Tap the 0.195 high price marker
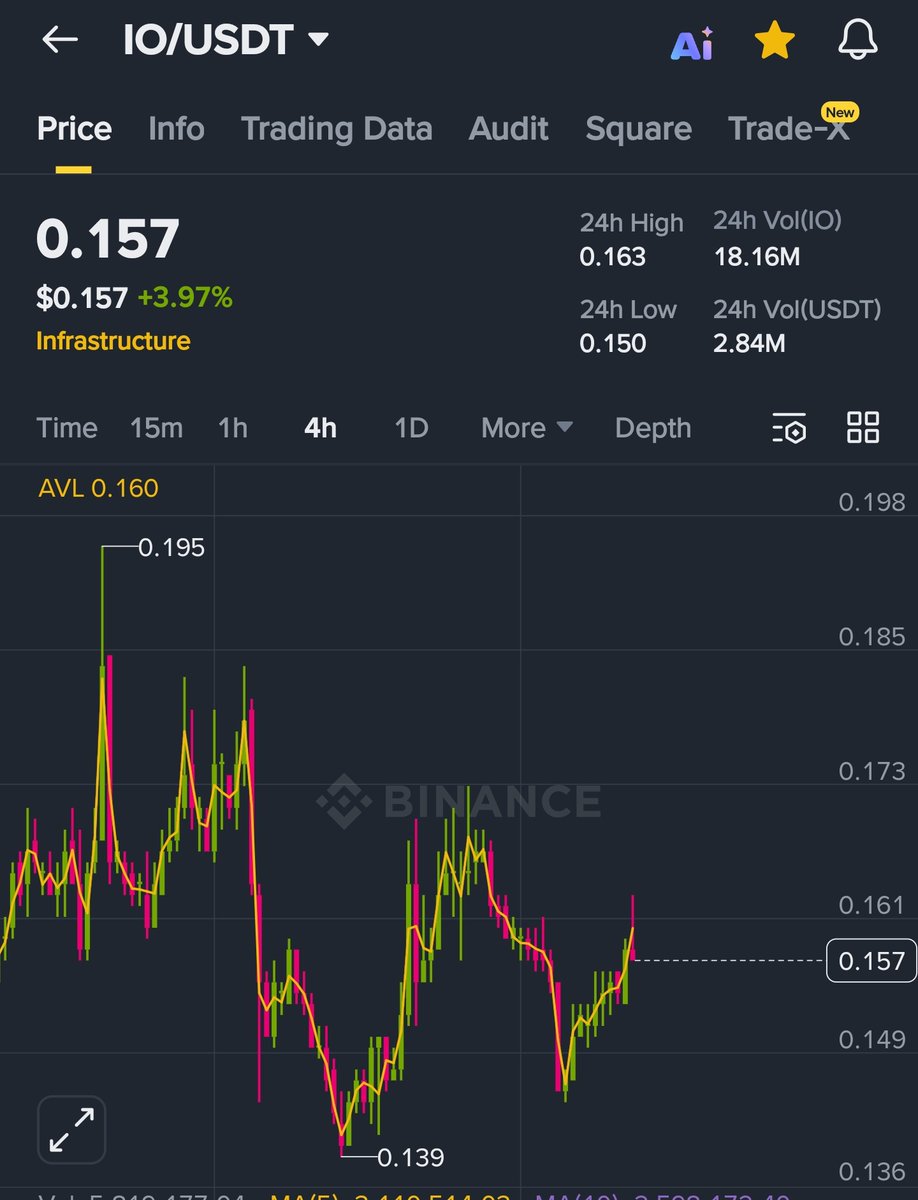Image resolution: width=918 pixels, height=1200 pixels. (171, 547)
